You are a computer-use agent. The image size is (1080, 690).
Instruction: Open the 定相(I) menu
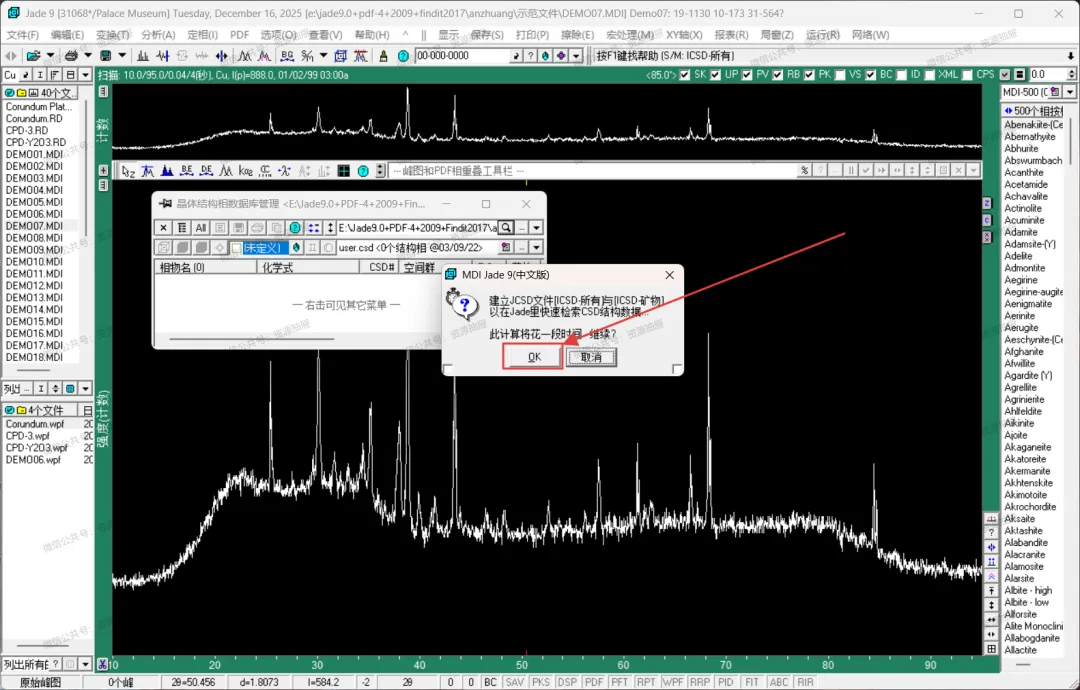202,34
